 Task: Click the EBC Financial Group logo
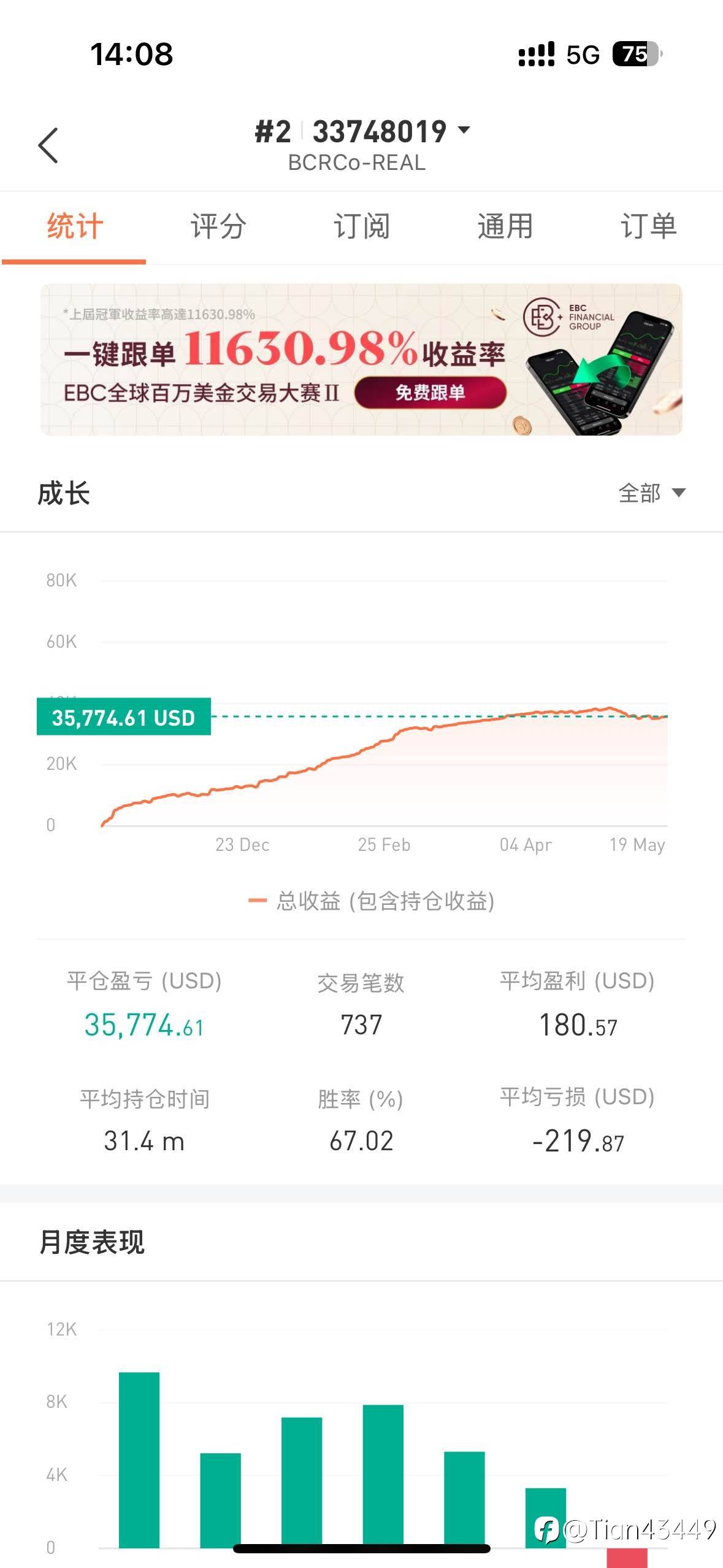(568, 317)
